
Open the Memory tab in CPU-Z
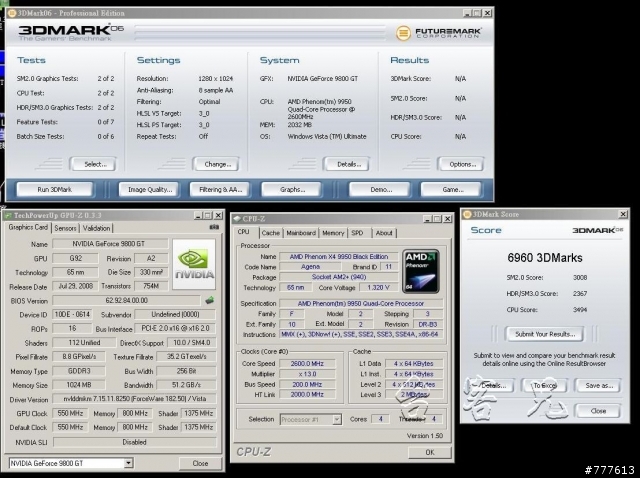click(333, 233)
